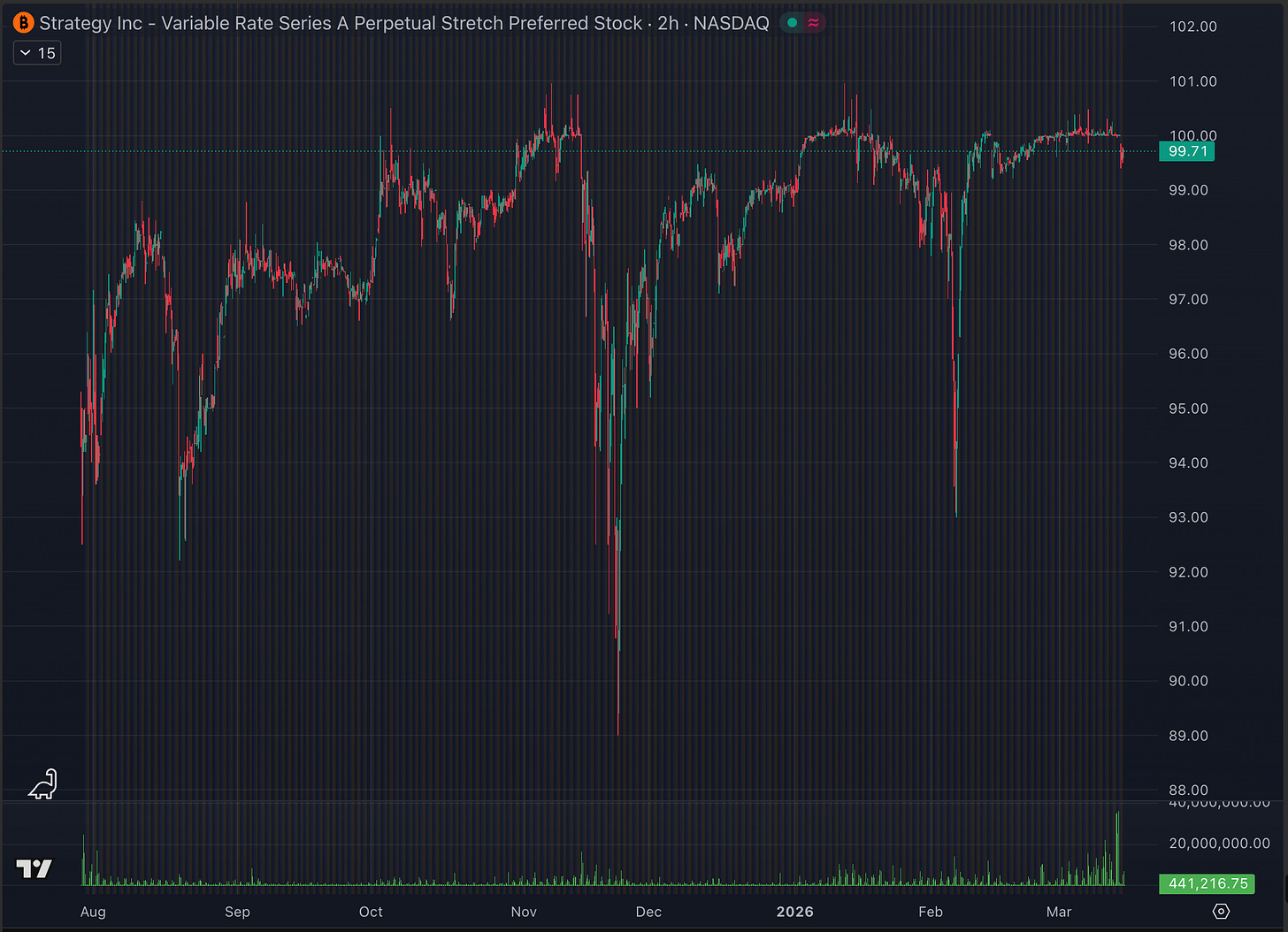The height and width of the screenshot is (932, 1288).
Task: Click the dinosaur icon on chart
Action: pyautogui.click(x=42, y=783)
